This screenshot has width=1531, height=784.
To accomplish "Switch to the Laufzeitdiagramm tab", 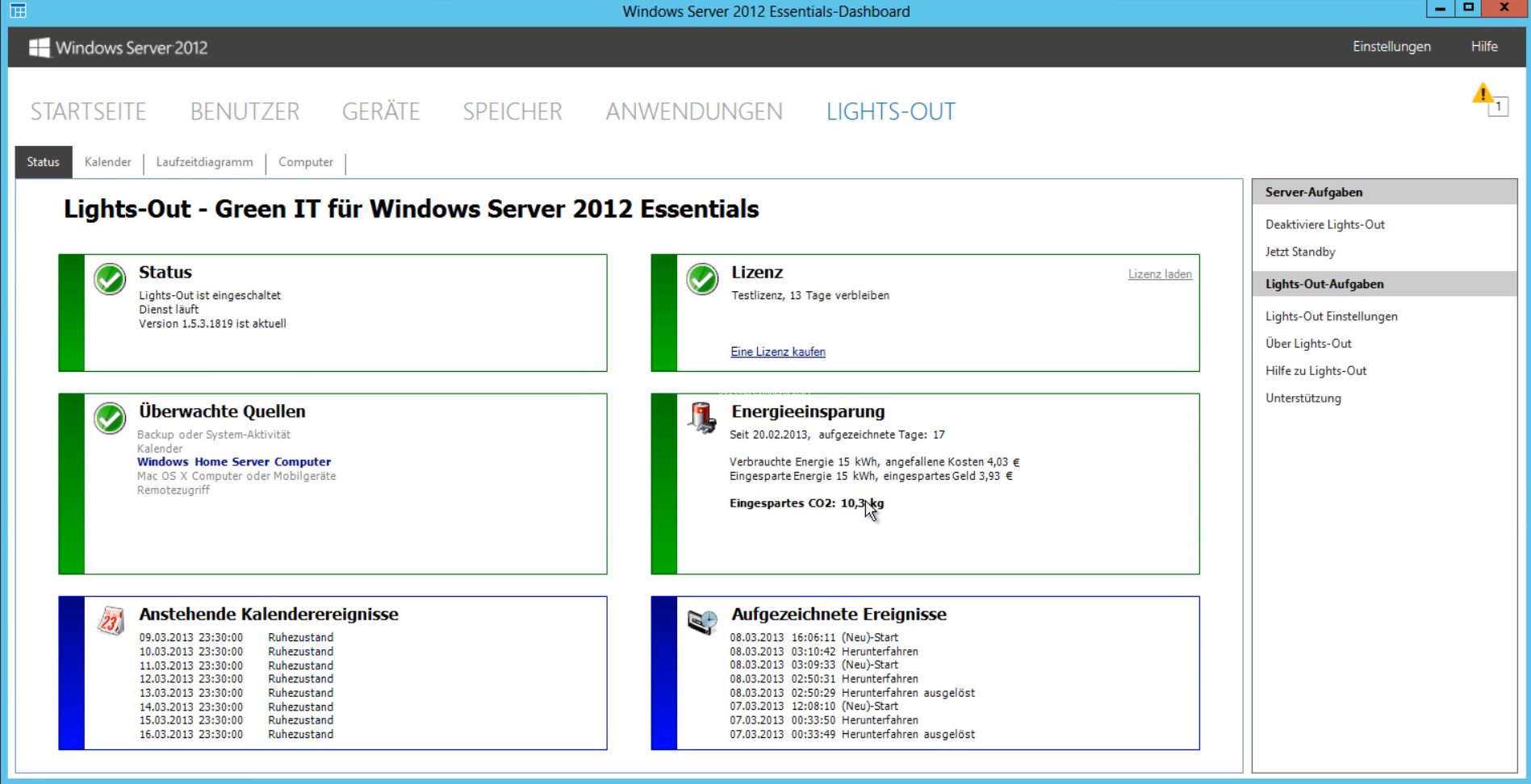I will coord(204,162).
